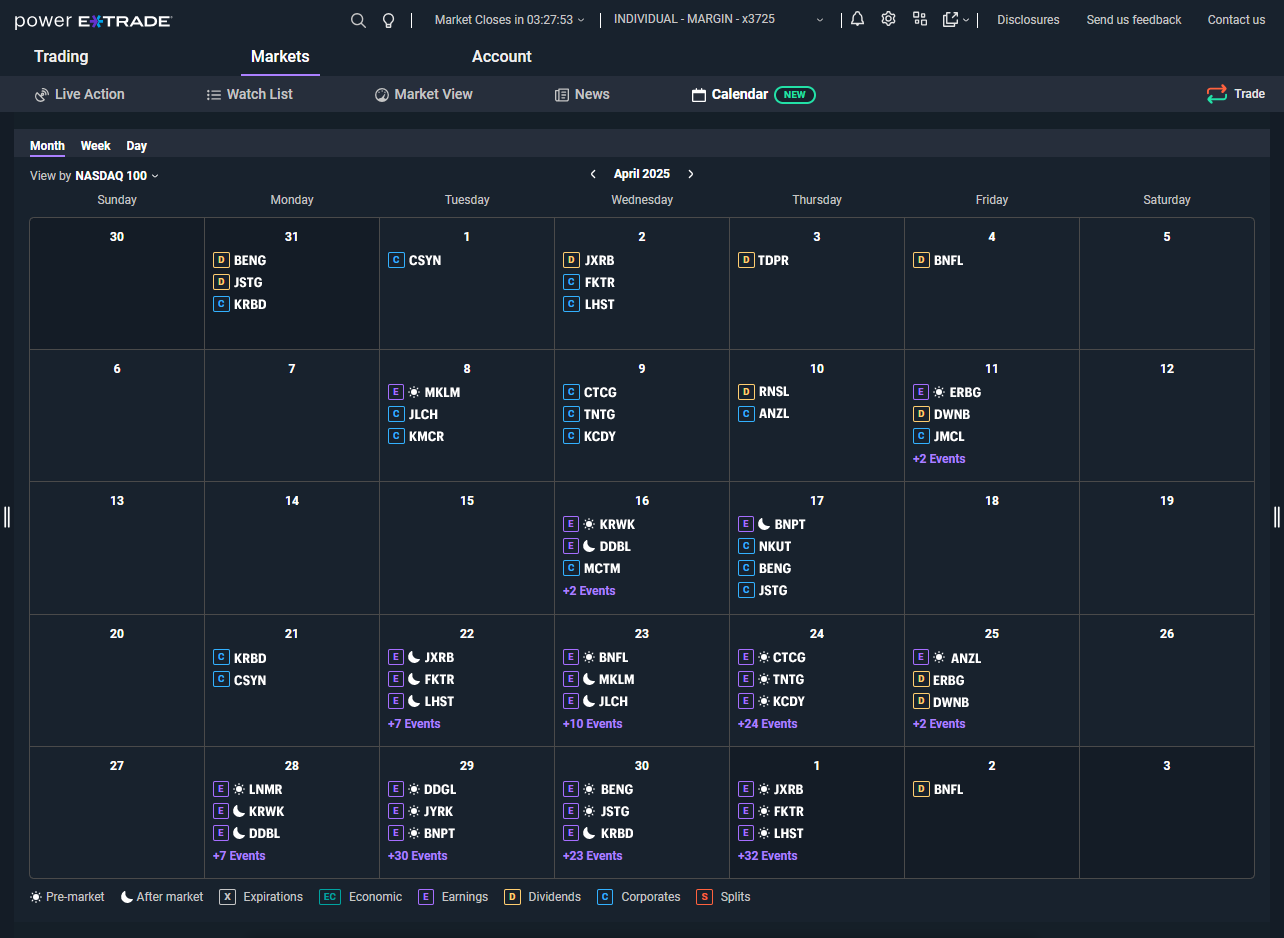Open +2 Events on April 11

[939, 459]
